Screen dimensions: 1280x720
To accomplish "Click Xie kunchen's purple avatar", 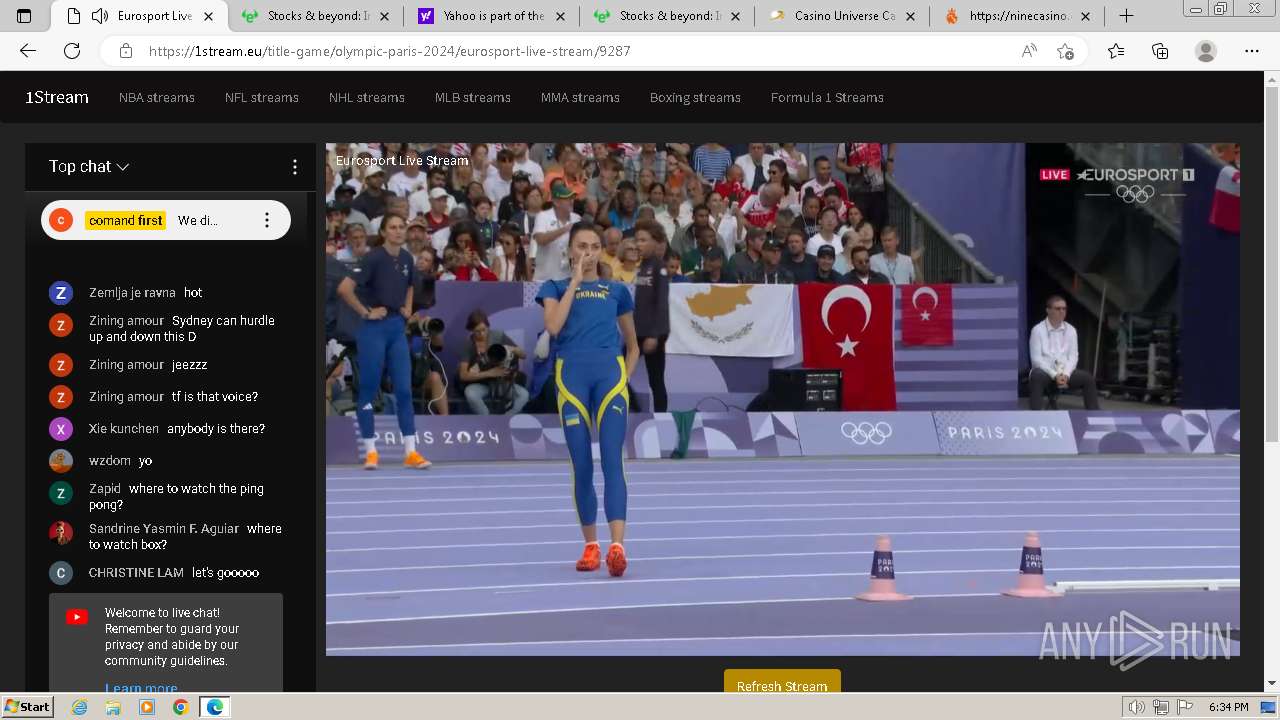I will pyautogui.click(x=61, y=429).
